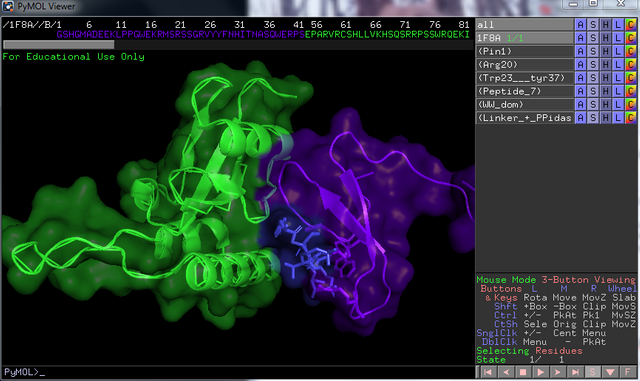The width and height of the screenshot is (640, 381).
Task: Toggle full screen with the F button
Action: 627,372
